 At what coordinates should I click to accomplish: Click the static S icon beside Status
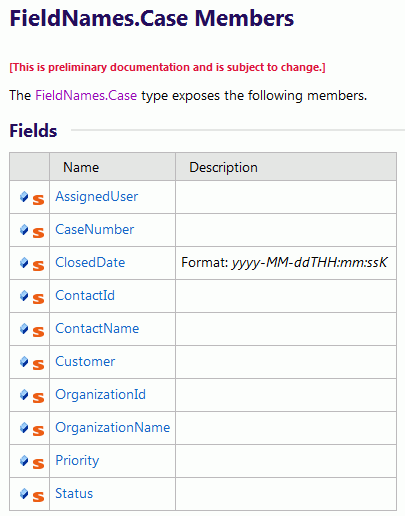click(x=38, y=497)
